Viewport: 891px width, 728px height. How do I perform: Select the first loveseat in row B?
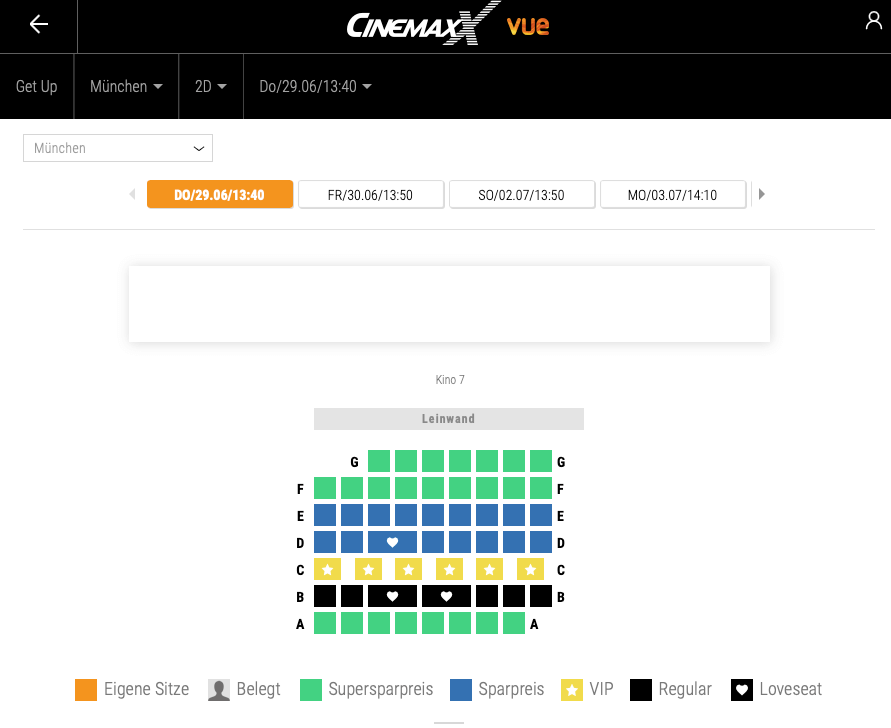click(392, 596)
